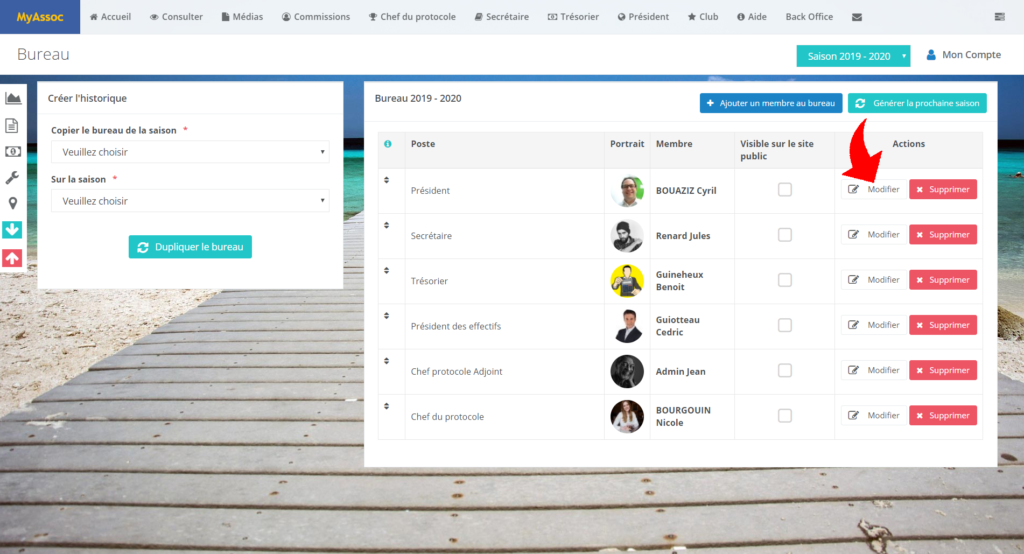Open the Saison 2019 - 2020 selector
This screenshot has height=554, width=1024.
tap(853, 56)
